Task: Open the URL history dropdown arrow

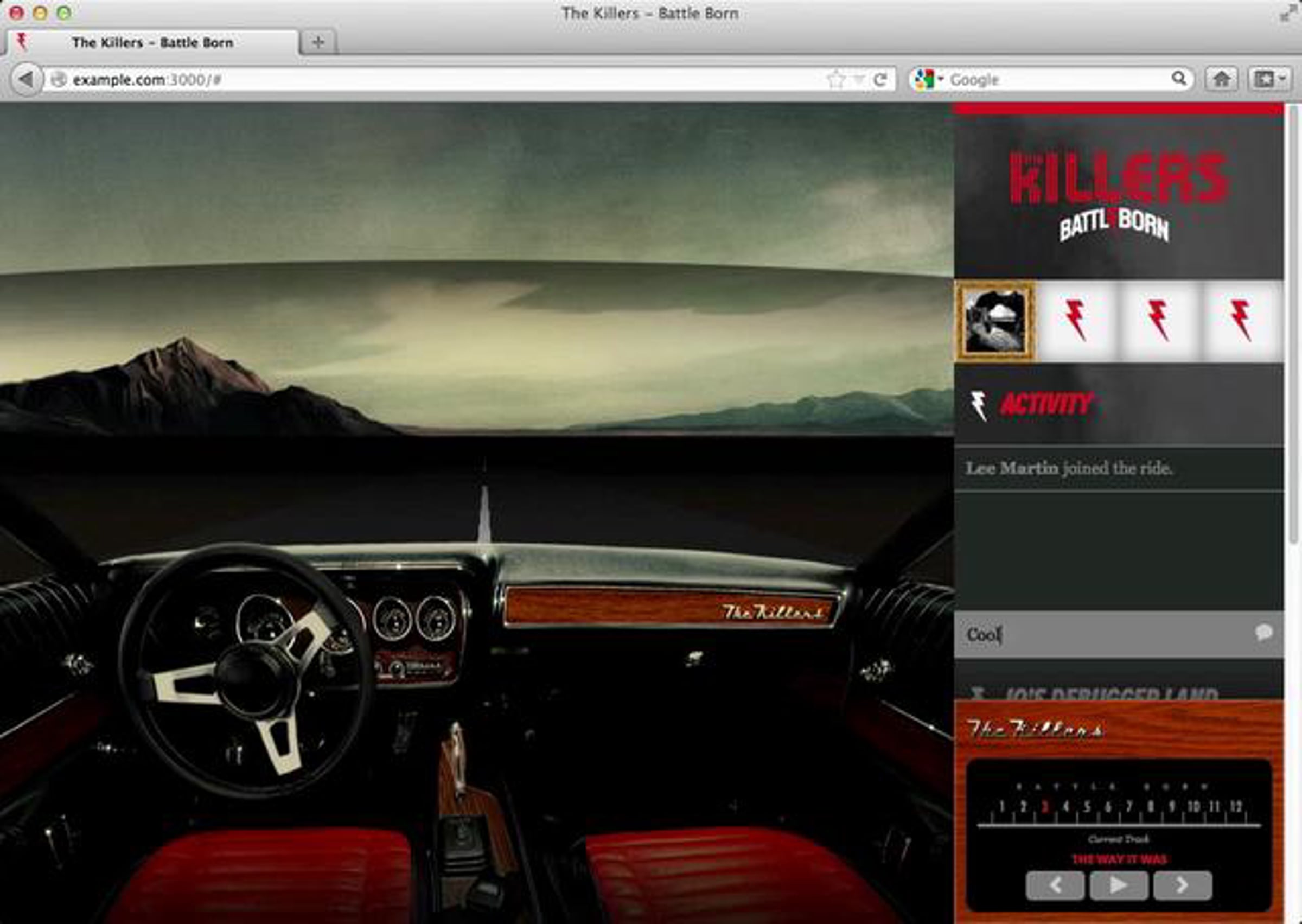Action: pos(859,80)
